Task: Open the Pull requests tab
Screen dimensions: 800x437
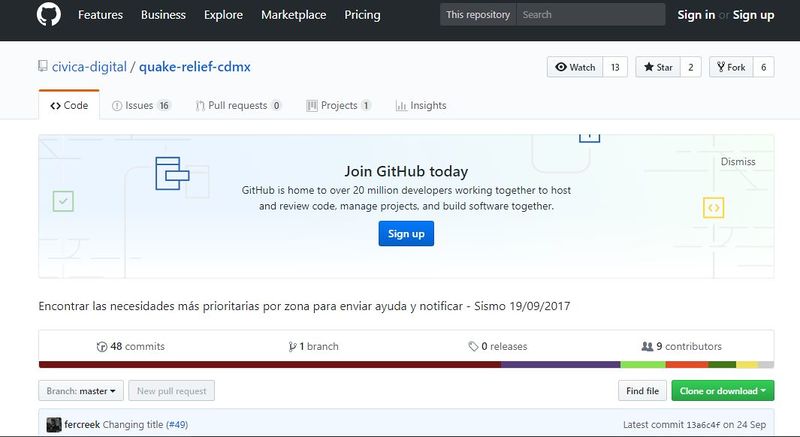Action: [x=238, y=106]
